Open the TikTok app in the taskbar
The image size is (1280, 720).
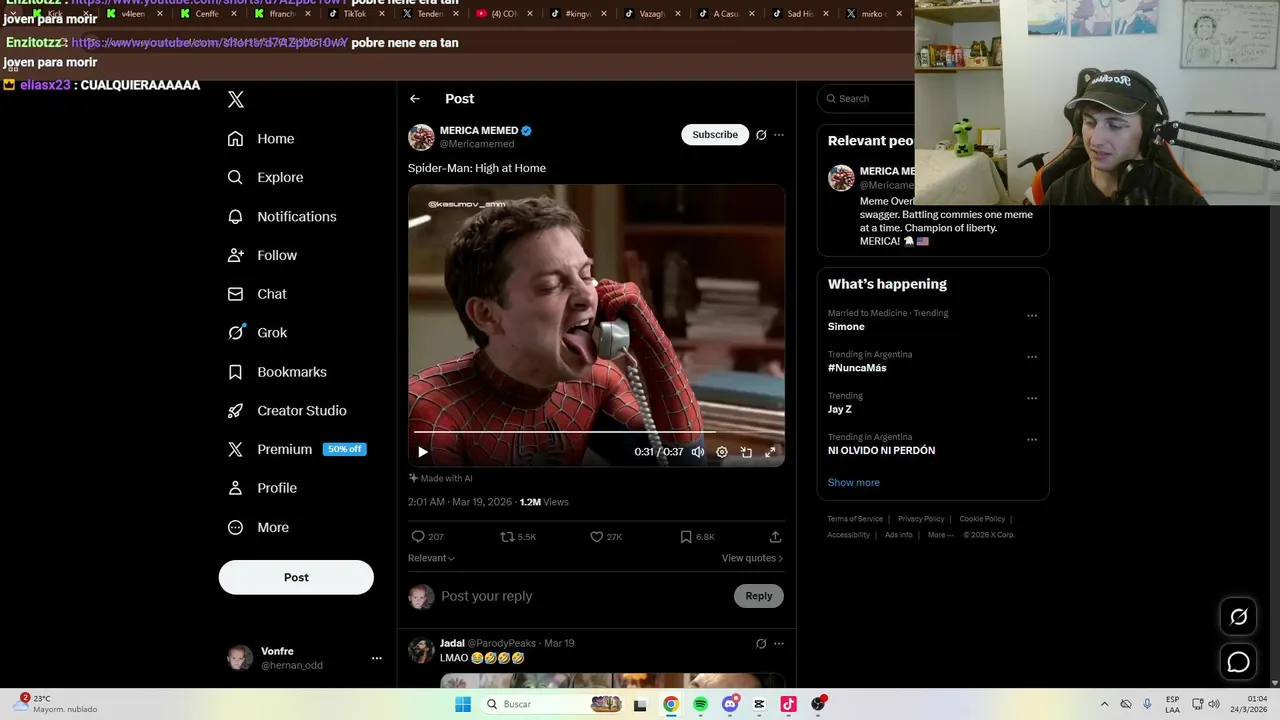pos(788,704)
